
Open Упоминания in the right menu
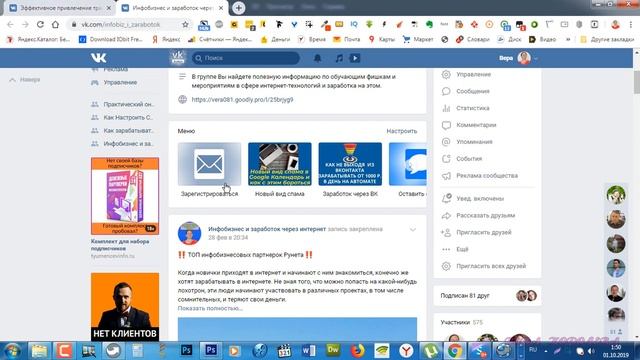click(474, 142)
